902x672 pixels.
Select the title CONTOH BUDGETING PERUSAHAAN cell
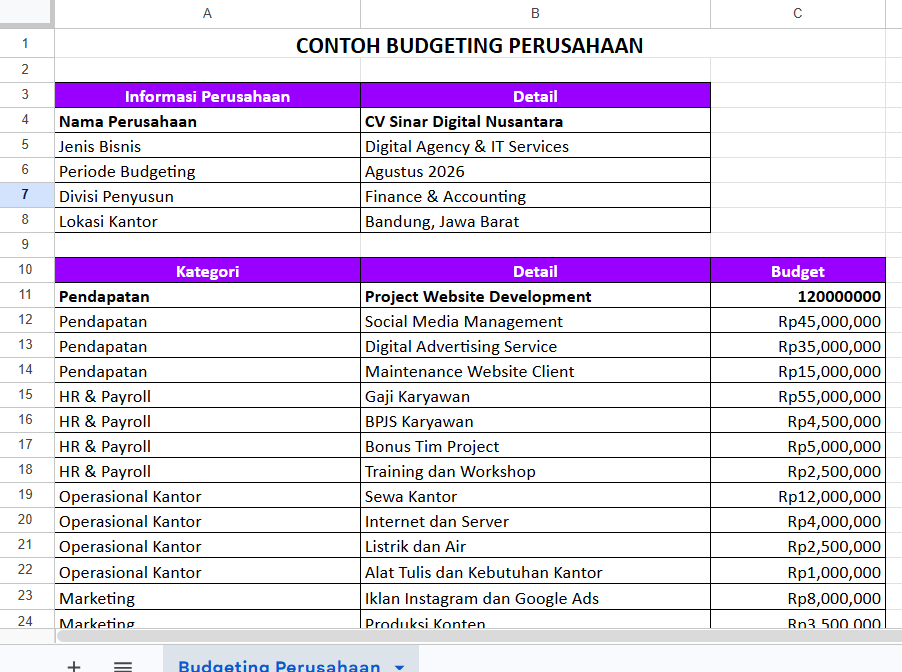coord(469,44)
